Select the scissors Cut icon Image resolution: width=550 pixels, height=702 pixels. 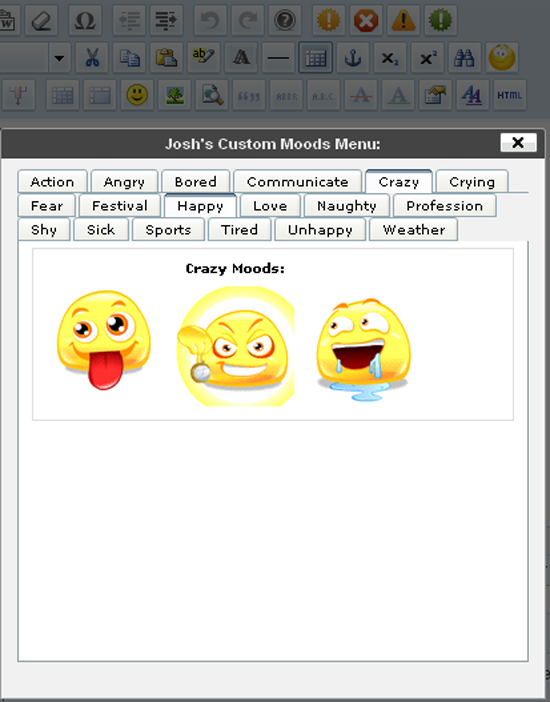[92, 58]
